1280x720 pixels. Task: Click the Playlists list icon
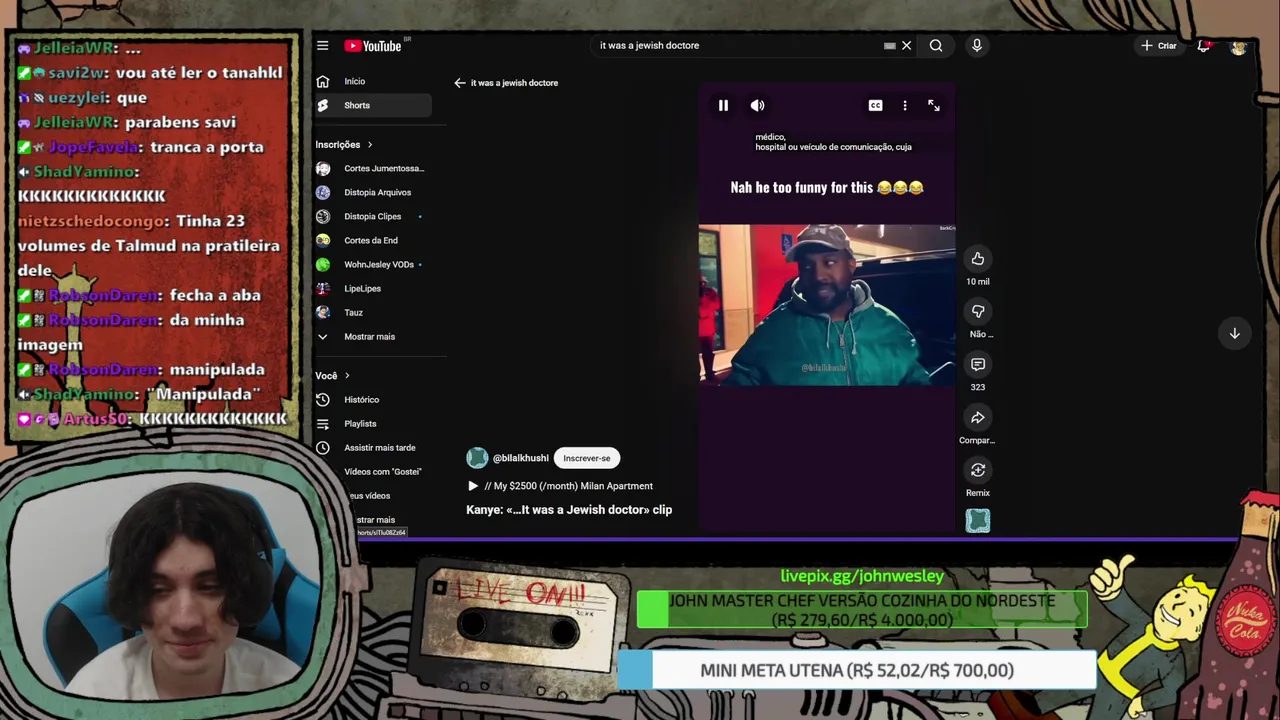pyautogui.click(x=323, y=423)
